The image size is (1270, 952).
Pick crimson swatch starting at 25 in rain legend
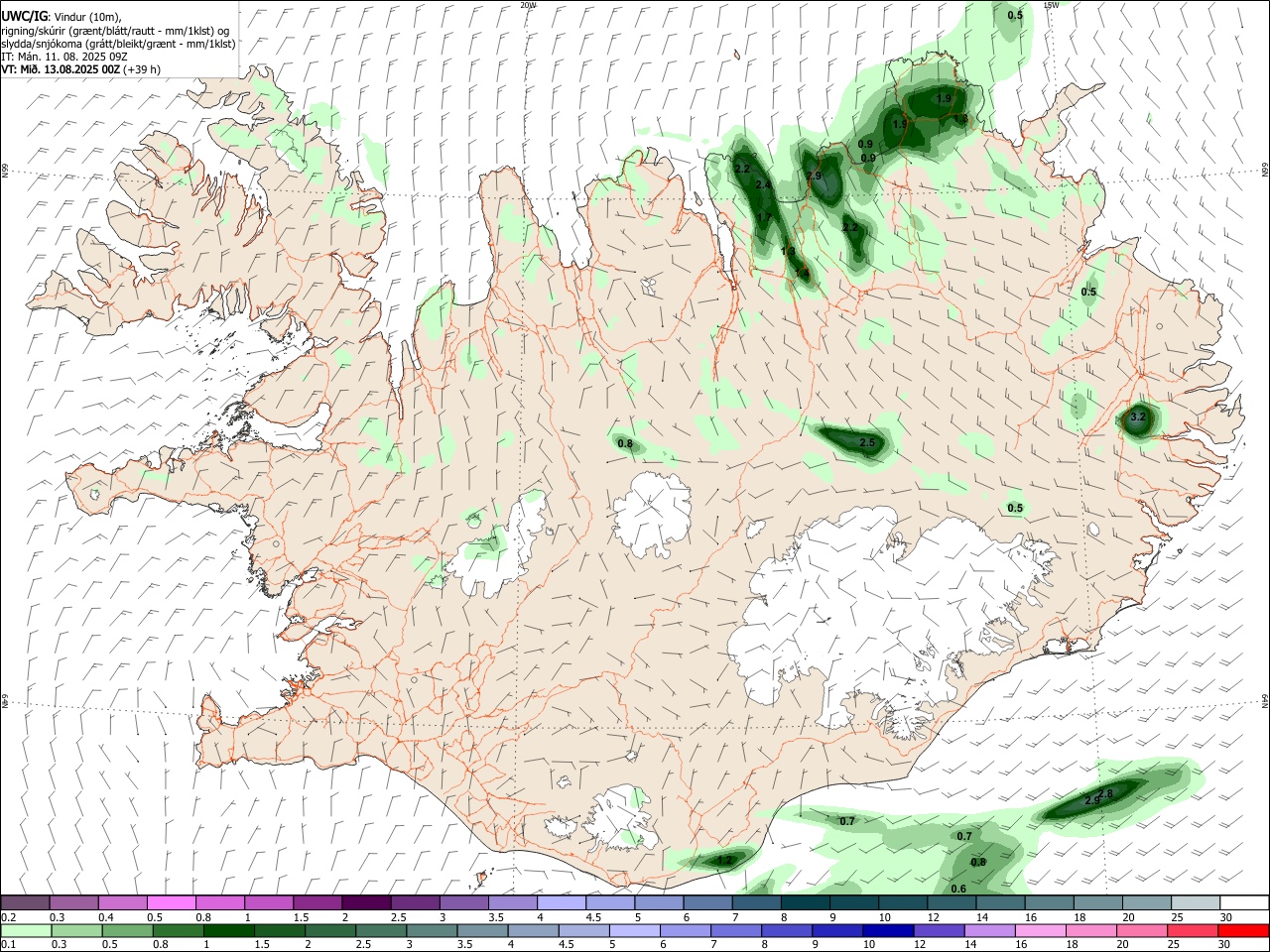[x=1193, y=930]
